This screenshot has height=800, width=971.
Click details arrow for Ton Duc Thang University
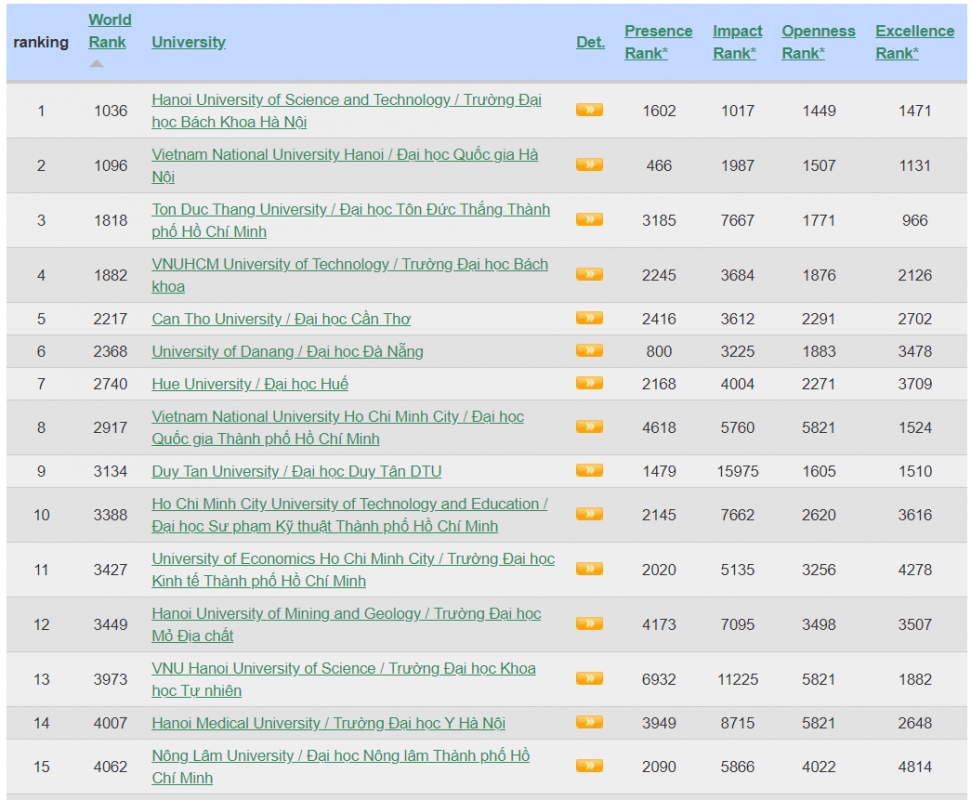tap(589, 219)
